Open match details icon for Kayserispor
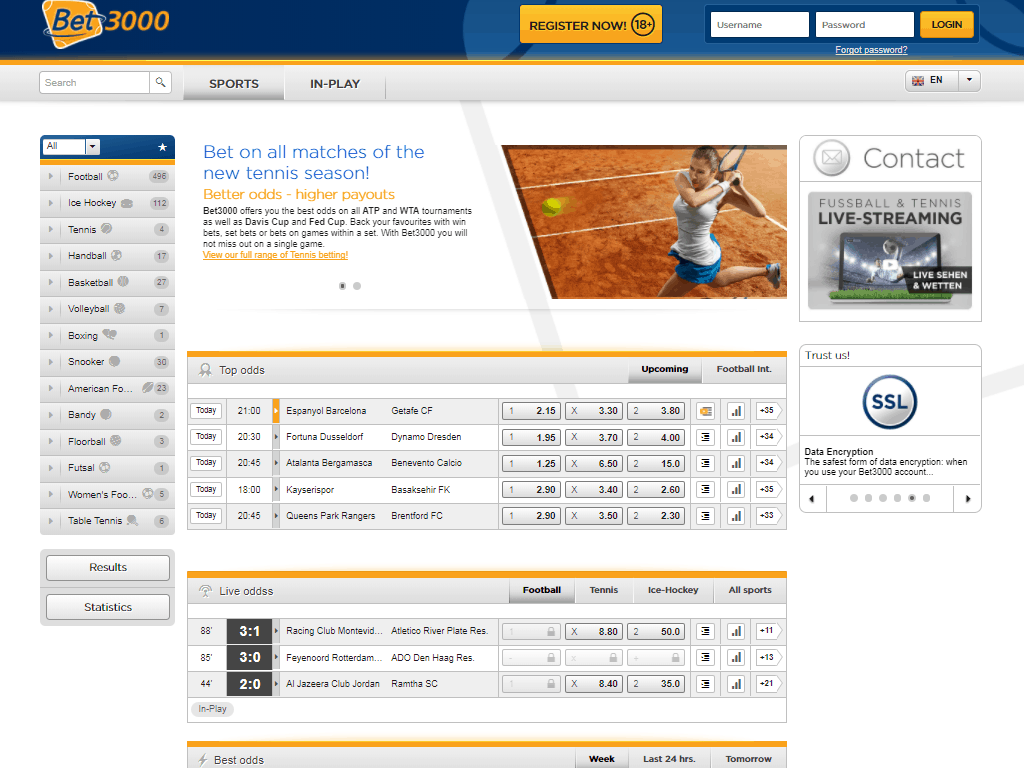Viewport: 1024px width, 768px height. pyautogui.click(x=705, y=490)
